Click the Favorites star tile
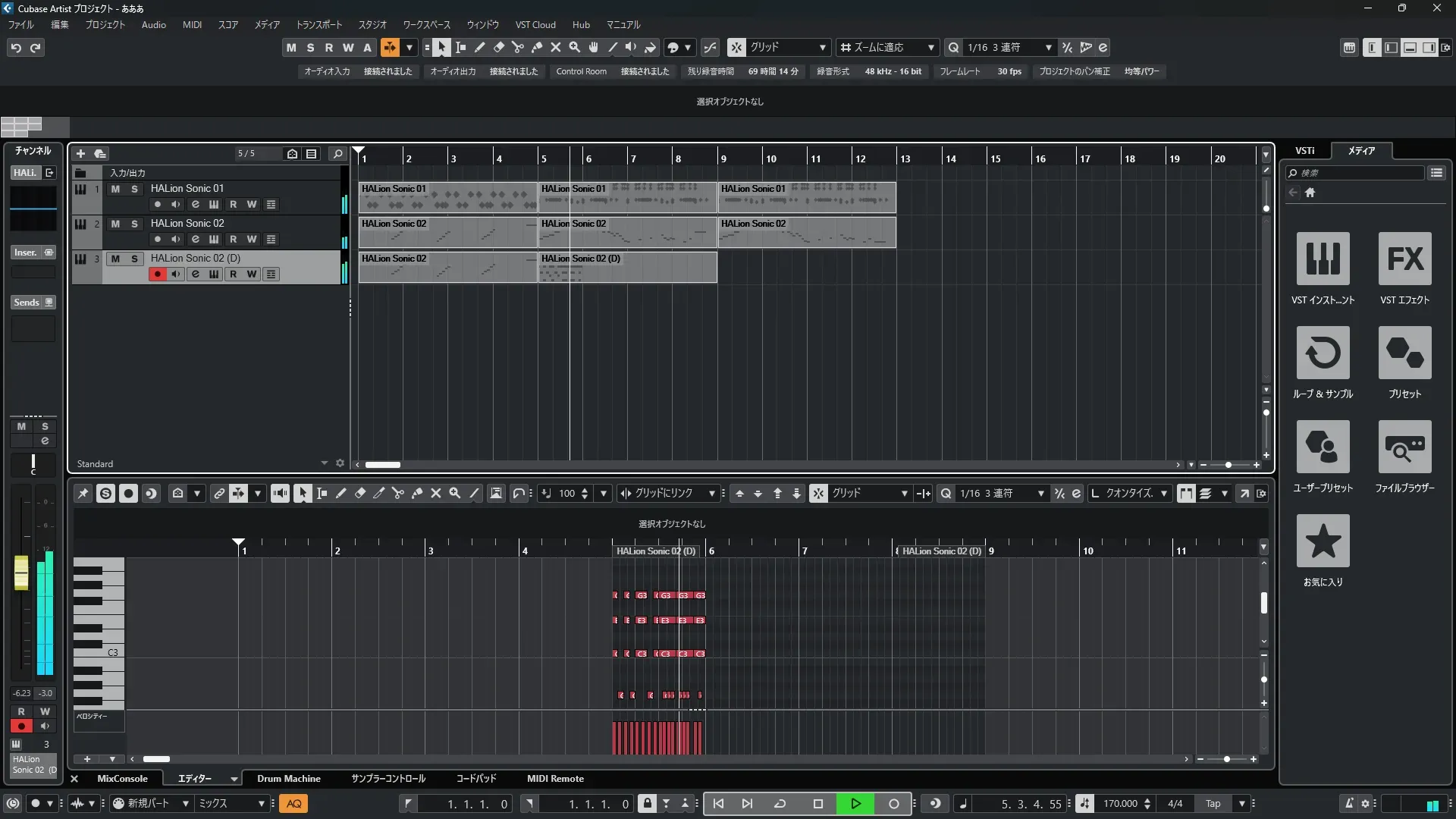Screen dimensions: 1456x819 click(1323, 541)
